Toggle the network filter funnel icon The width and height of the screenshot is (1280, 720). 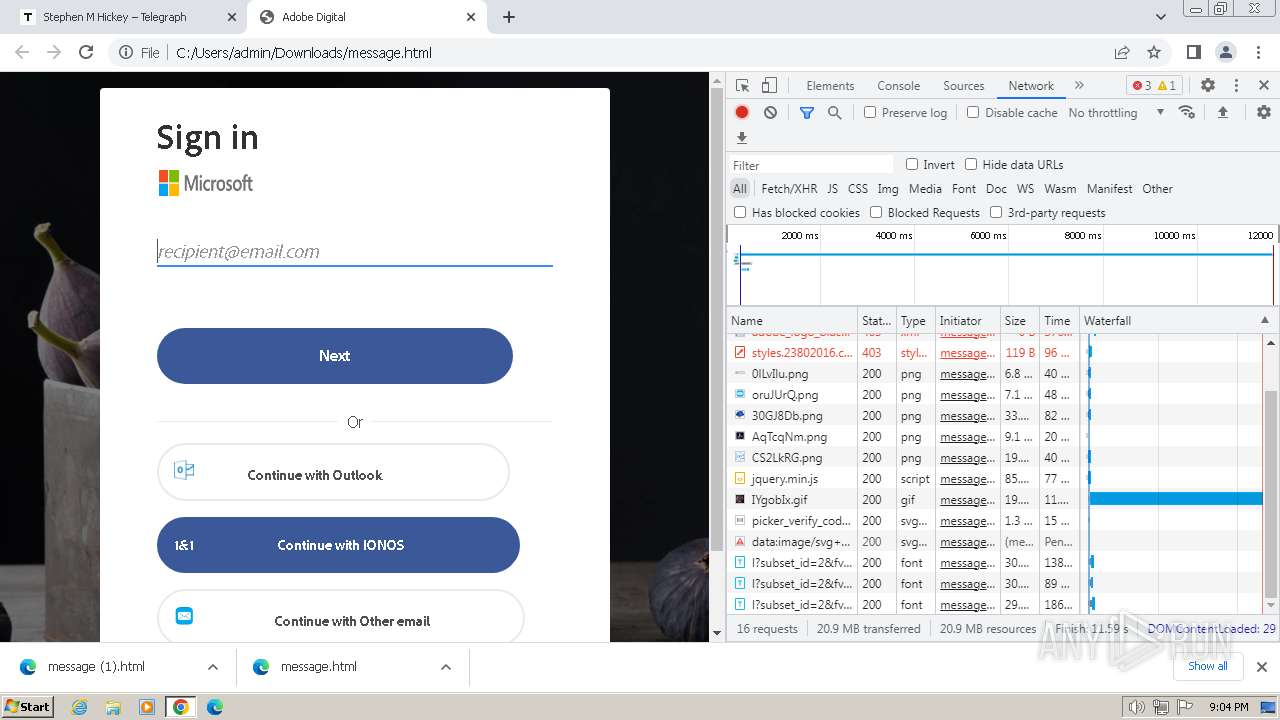[x=807, y=113]
